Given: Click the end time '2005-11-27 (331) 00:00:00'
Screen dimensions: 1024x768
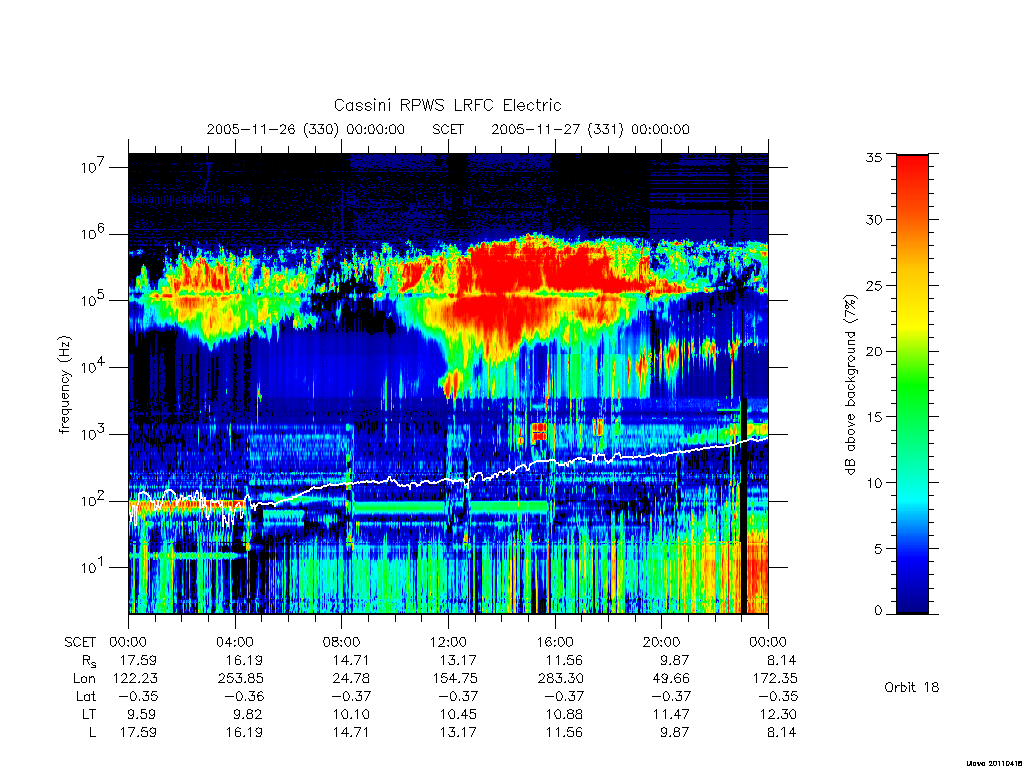Looking at the screenshot, I should click(x=590, y=129).
